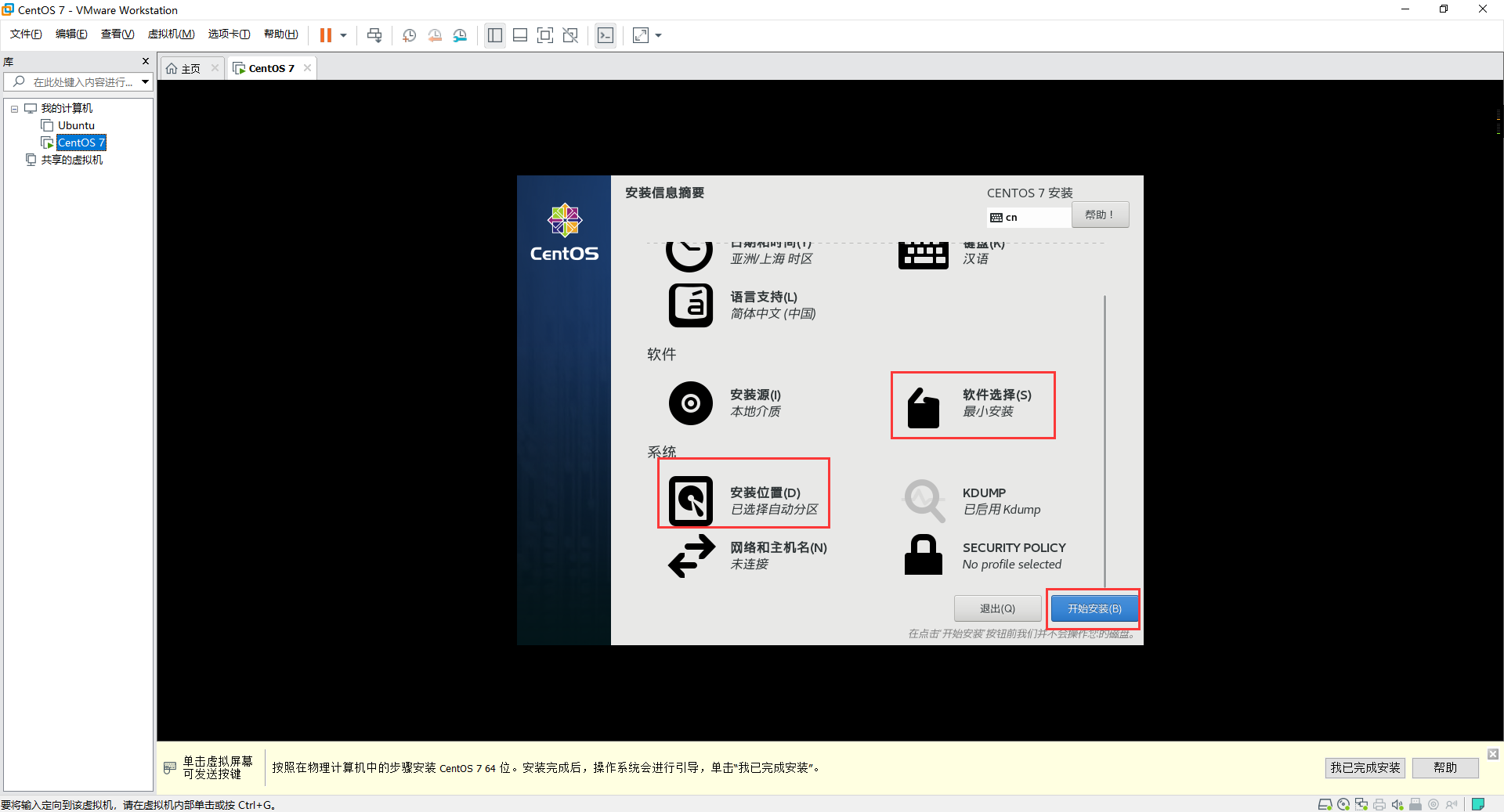Take a snapshot of the virtual machine
The image size is (1504, 812).
point(409,35)
